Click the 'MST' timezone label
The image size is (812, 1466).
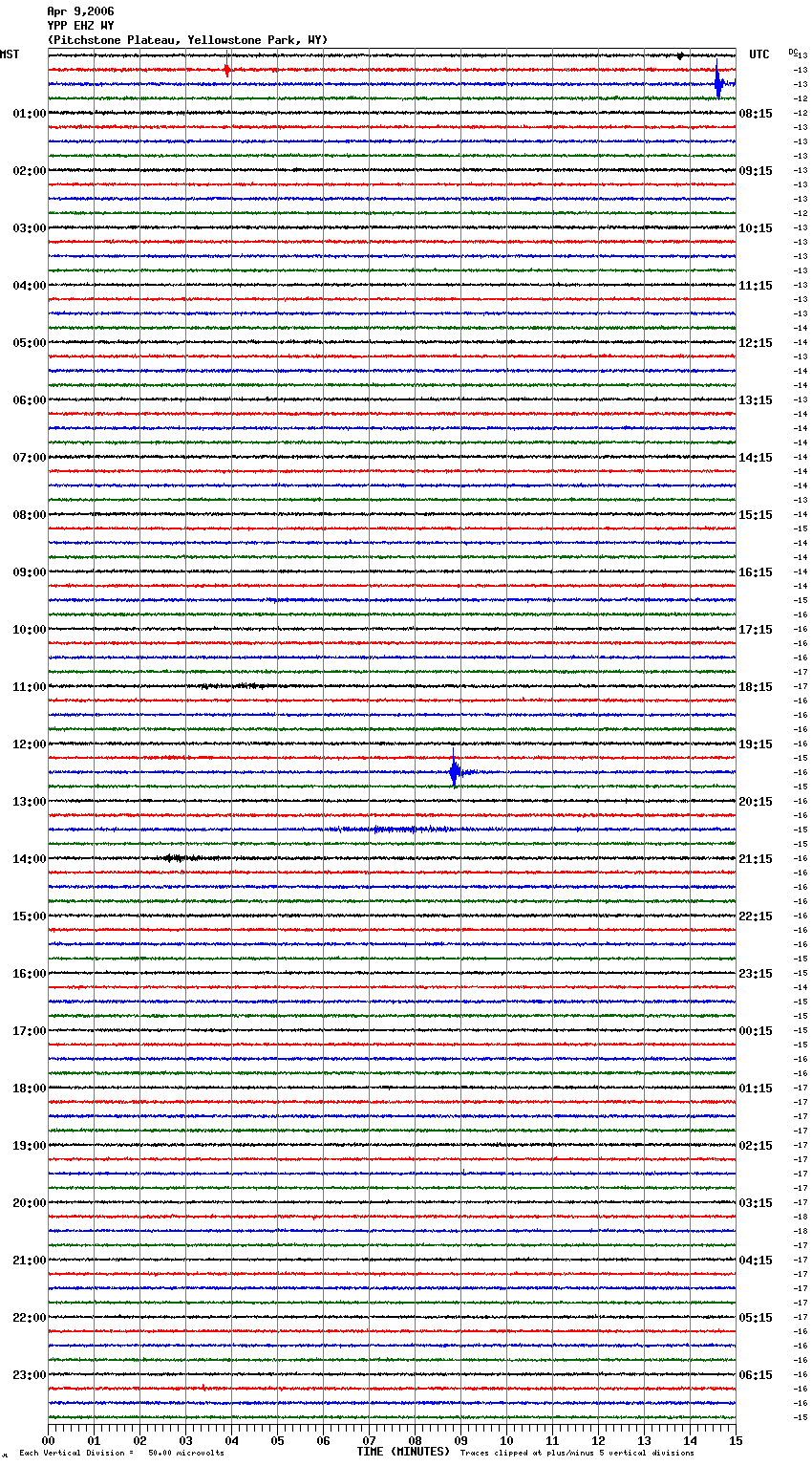click(10, 54)
